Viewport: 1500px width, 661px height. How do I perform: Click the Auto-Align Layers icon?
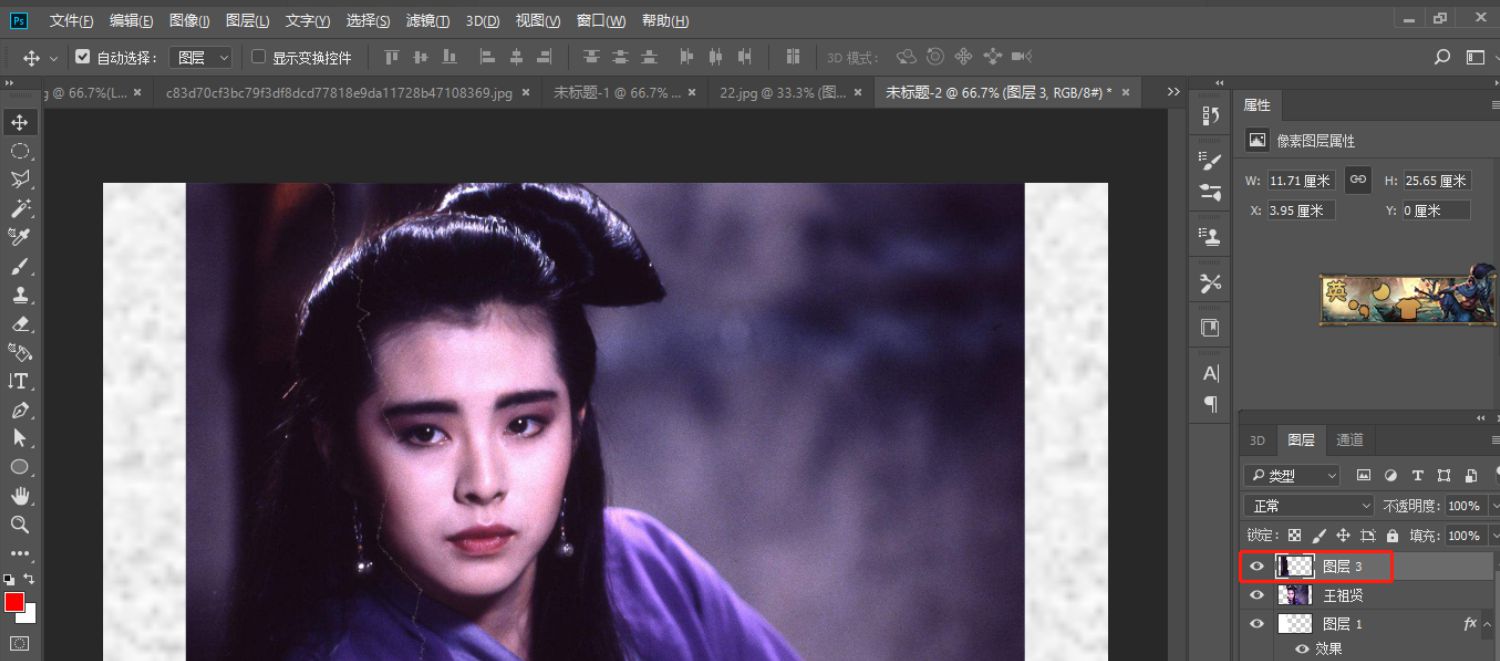tap(793, 57)
